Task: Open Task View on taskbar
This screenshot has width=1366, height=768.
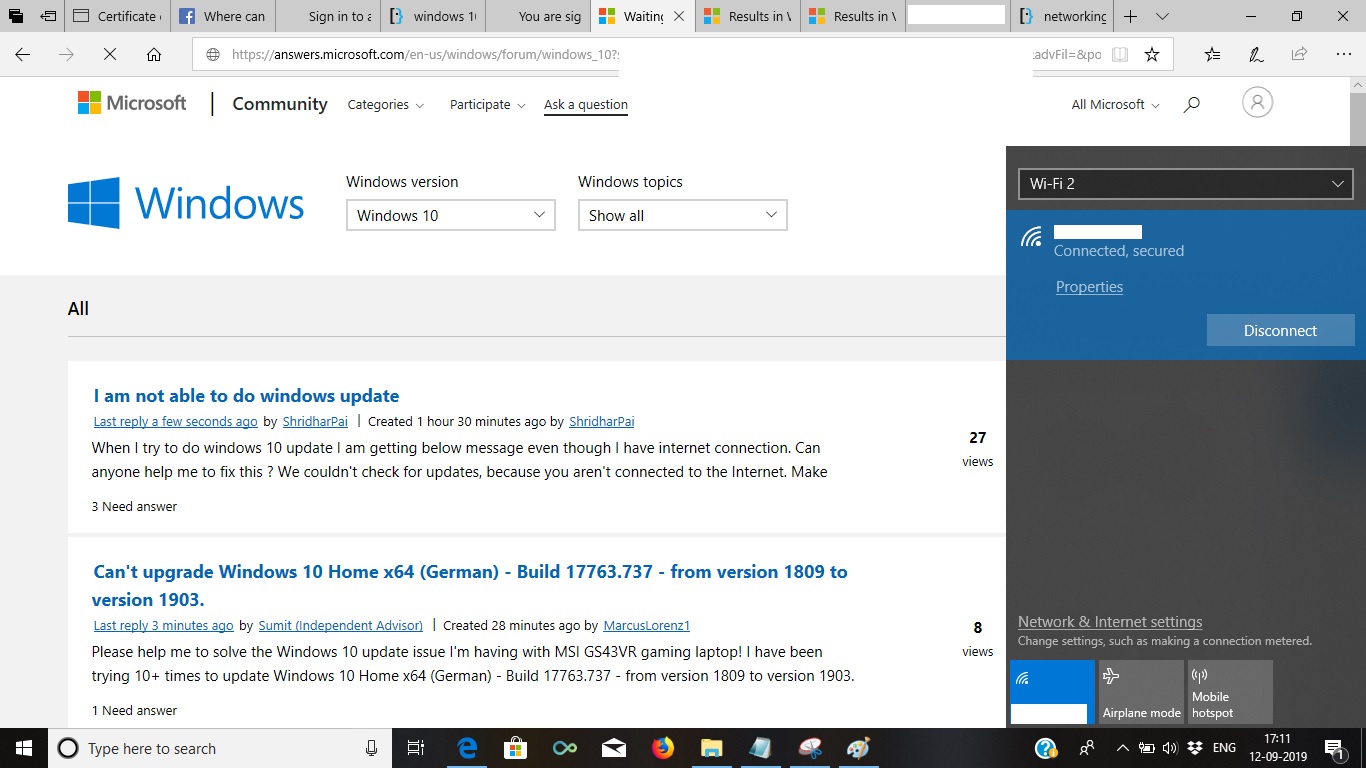Action: click(416, 748)
